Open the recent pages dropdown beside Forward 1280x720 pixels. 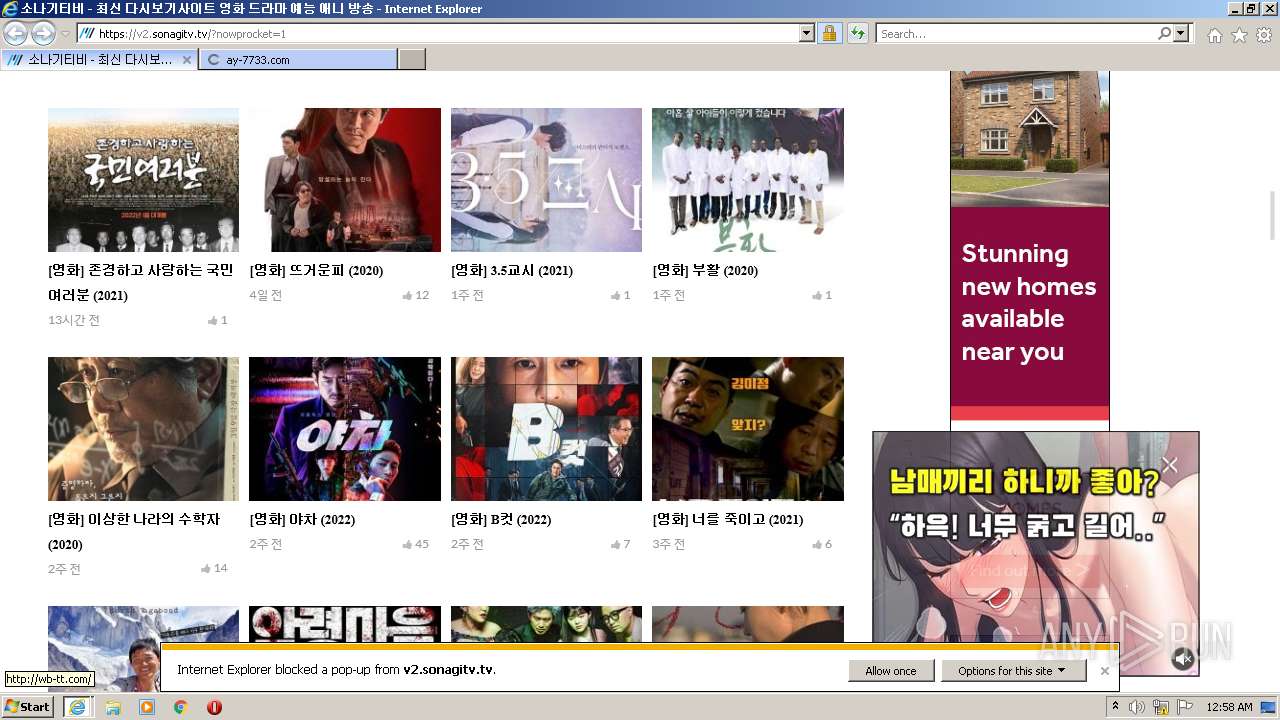[x=65, y=34]
